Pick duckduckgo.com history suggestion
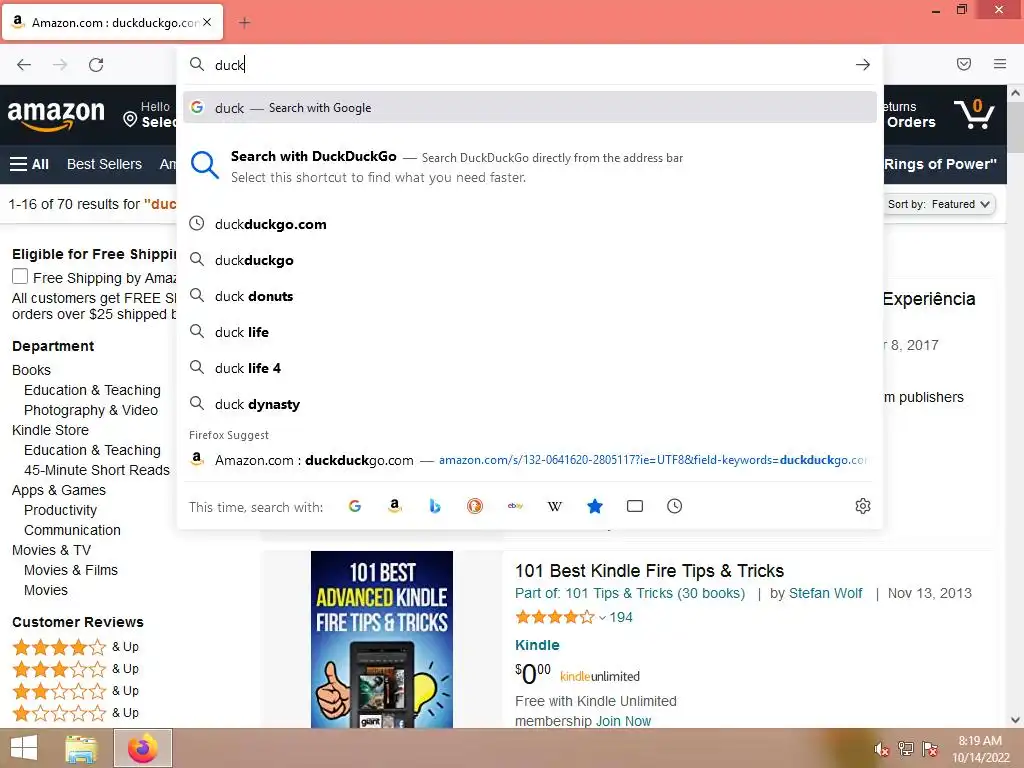 (x=530, y=224)
